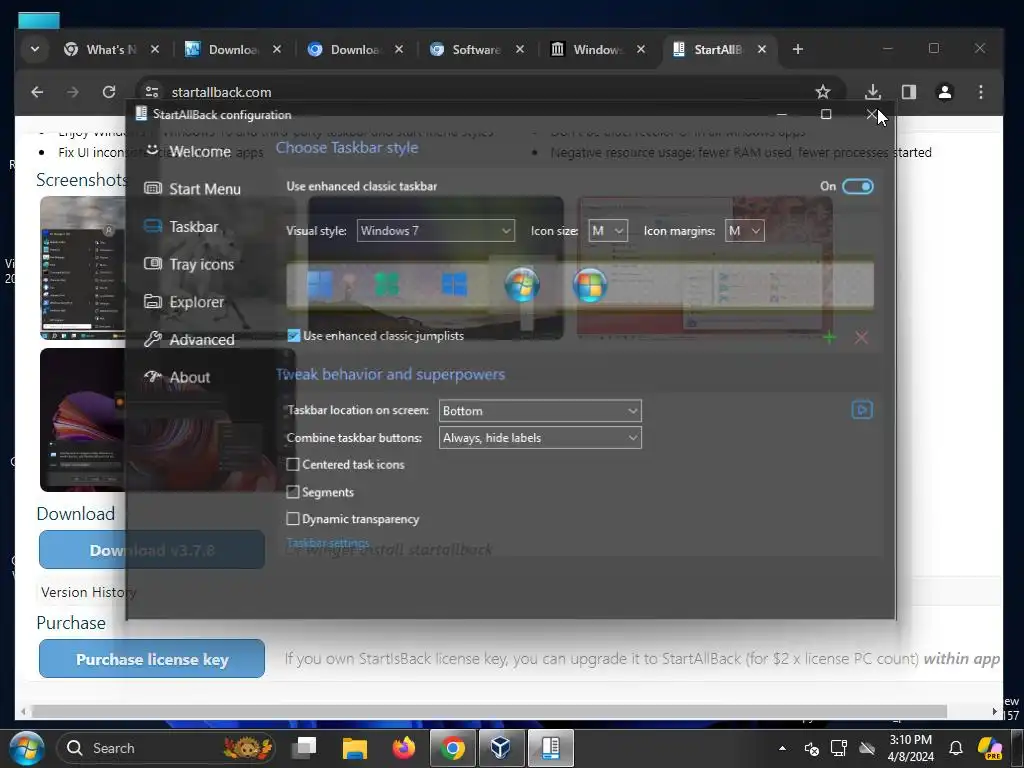Select the Taskbar section in sidebar
The height and width of the screenshot is (768, 1024).
click(x=181, y=227)
